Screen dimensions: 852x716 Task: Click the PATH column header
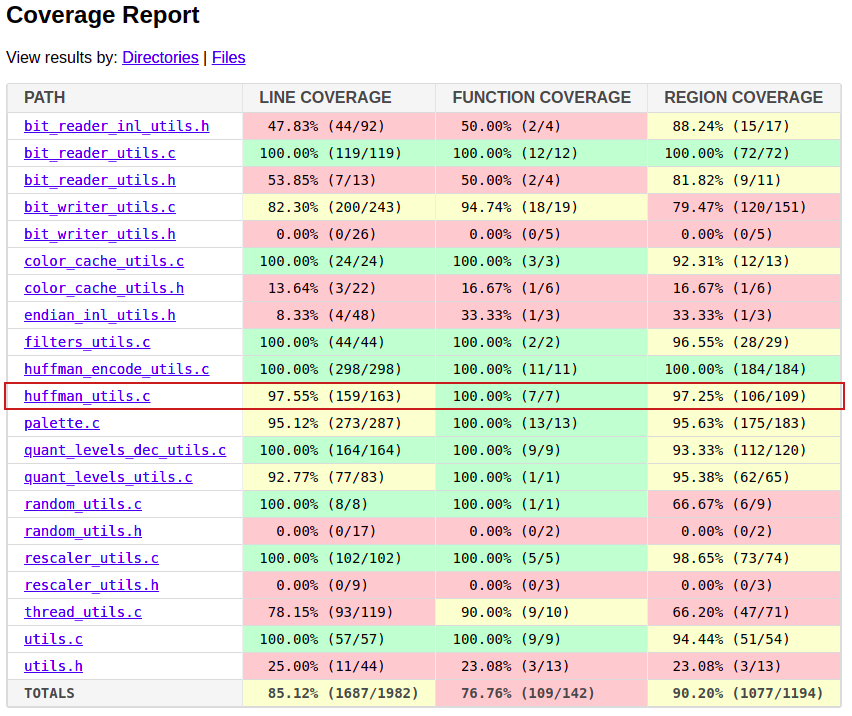124,98
